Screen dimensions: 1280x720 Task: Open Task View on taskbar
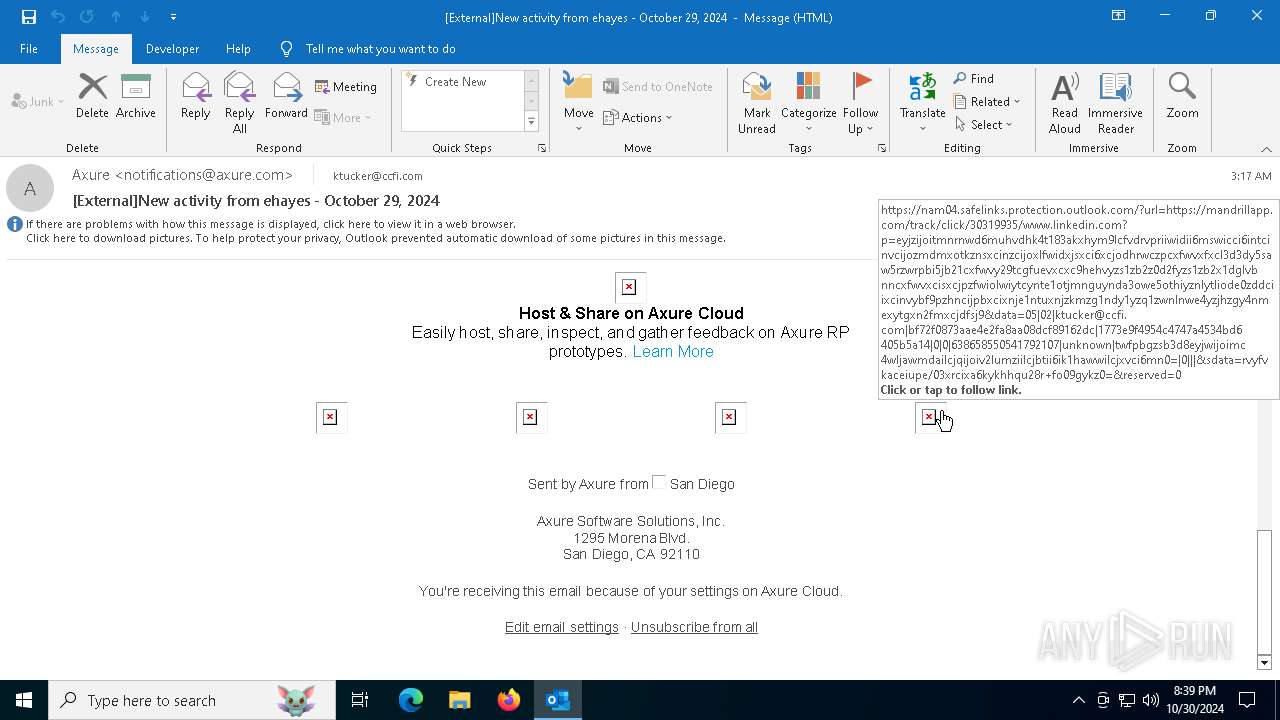click(360, 700)
